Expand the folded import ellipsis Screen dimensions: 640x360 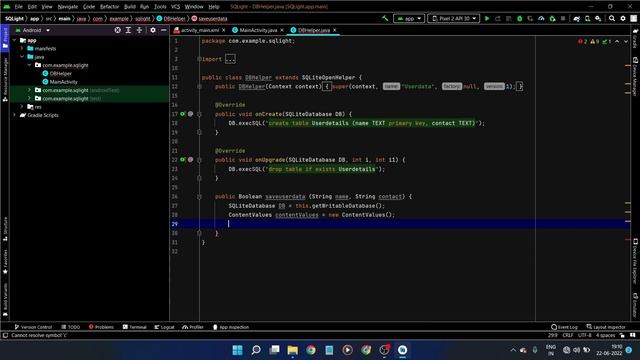click(230, 59)
